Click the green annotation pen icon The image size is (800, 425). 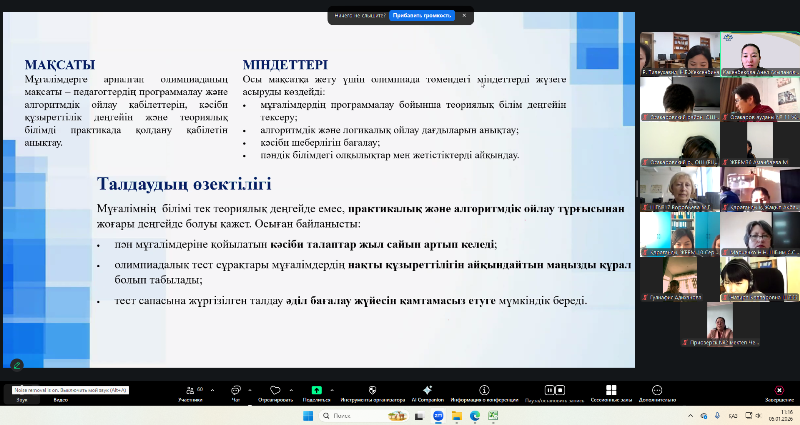pos(17,365)
